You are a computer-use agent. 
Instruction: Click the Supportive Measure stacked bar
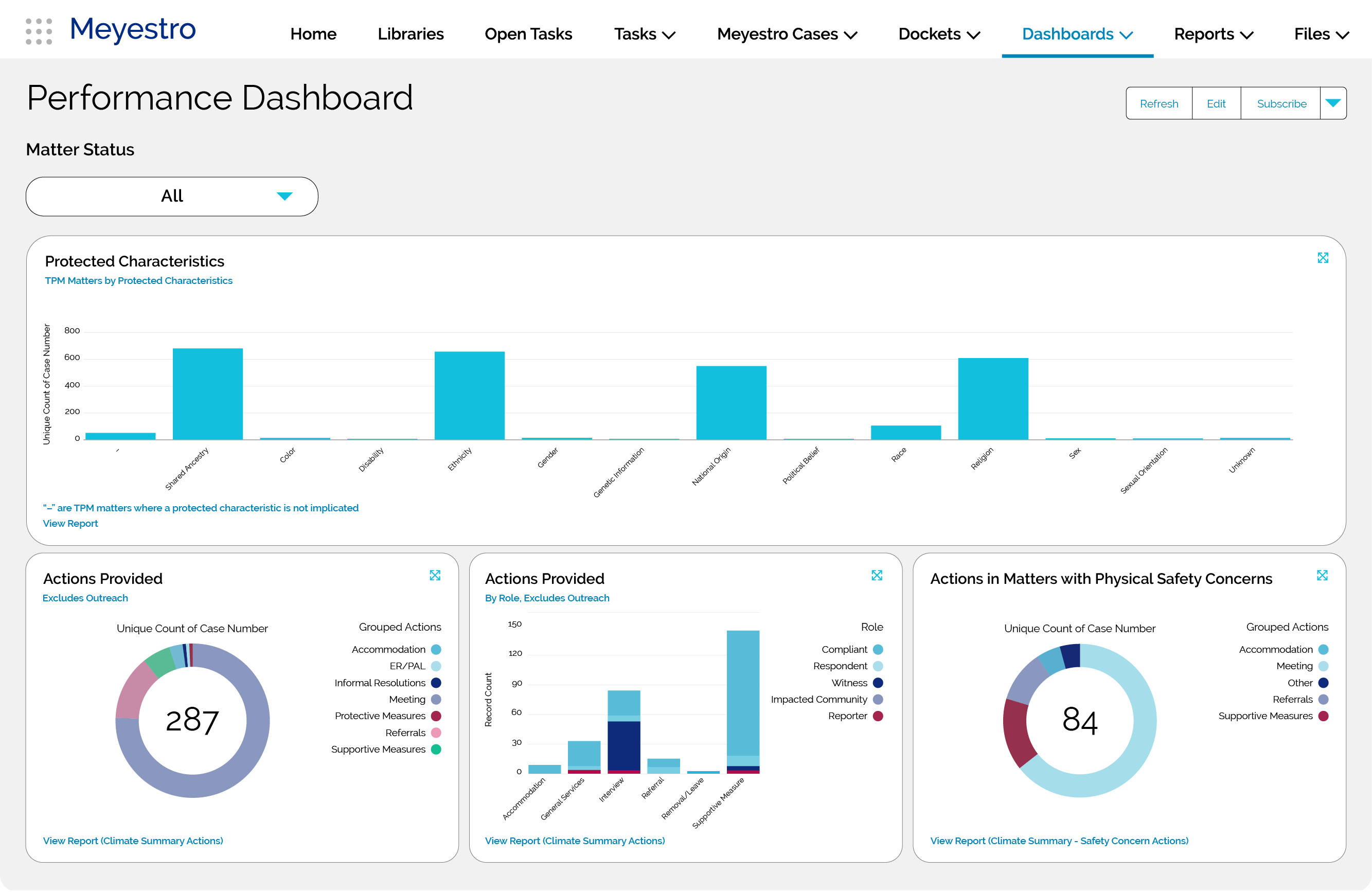(x=742, y=702)
